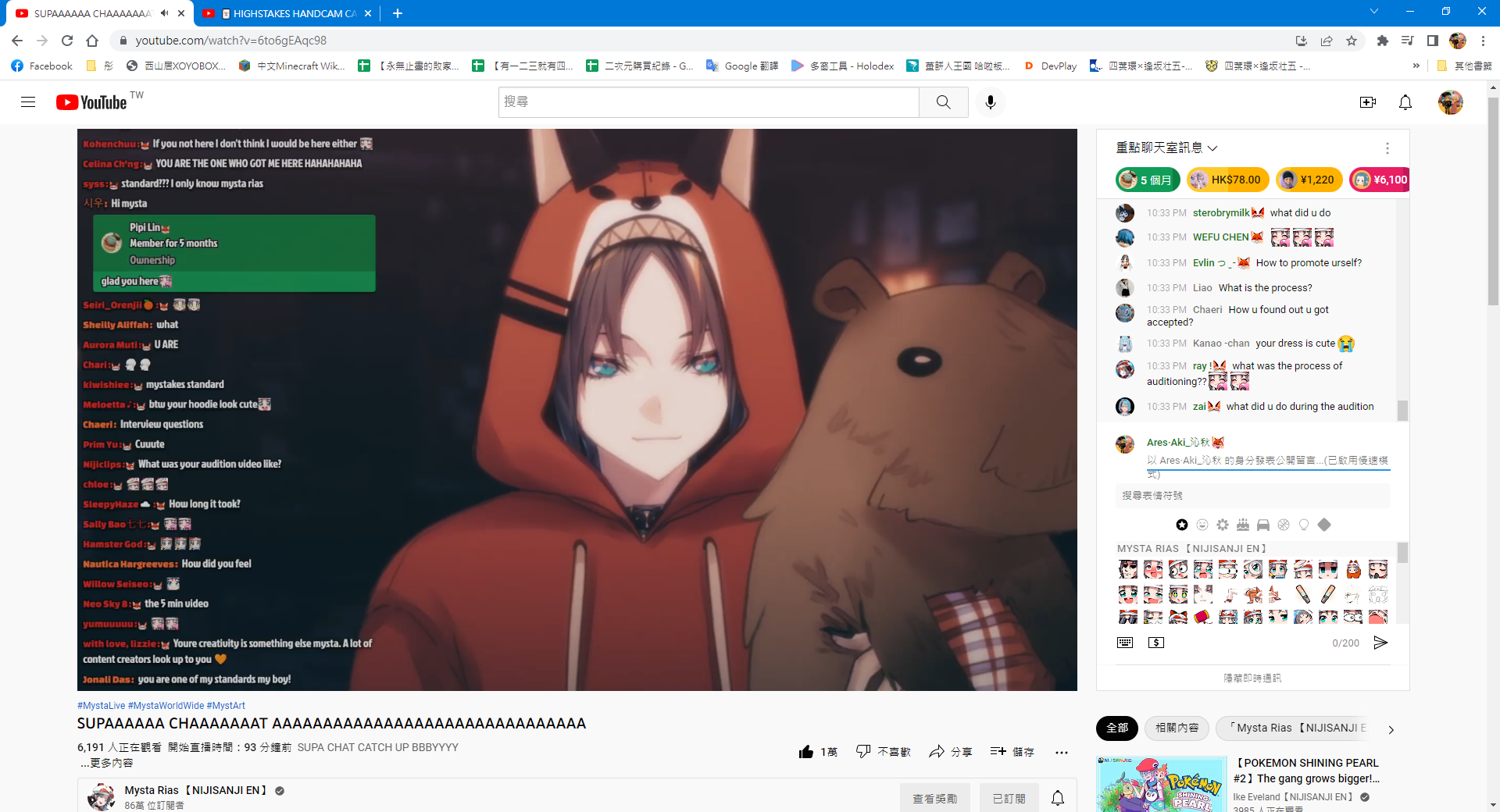Open more actions ellipsis below video
1500x812 pixels.
coord(1061,753)
